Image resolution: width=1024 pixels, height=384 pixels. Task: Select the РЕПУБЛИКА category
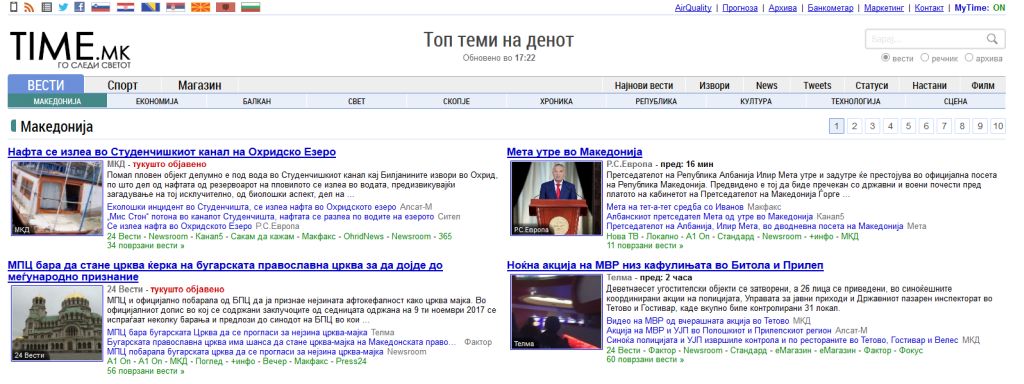tap(656, 101)
